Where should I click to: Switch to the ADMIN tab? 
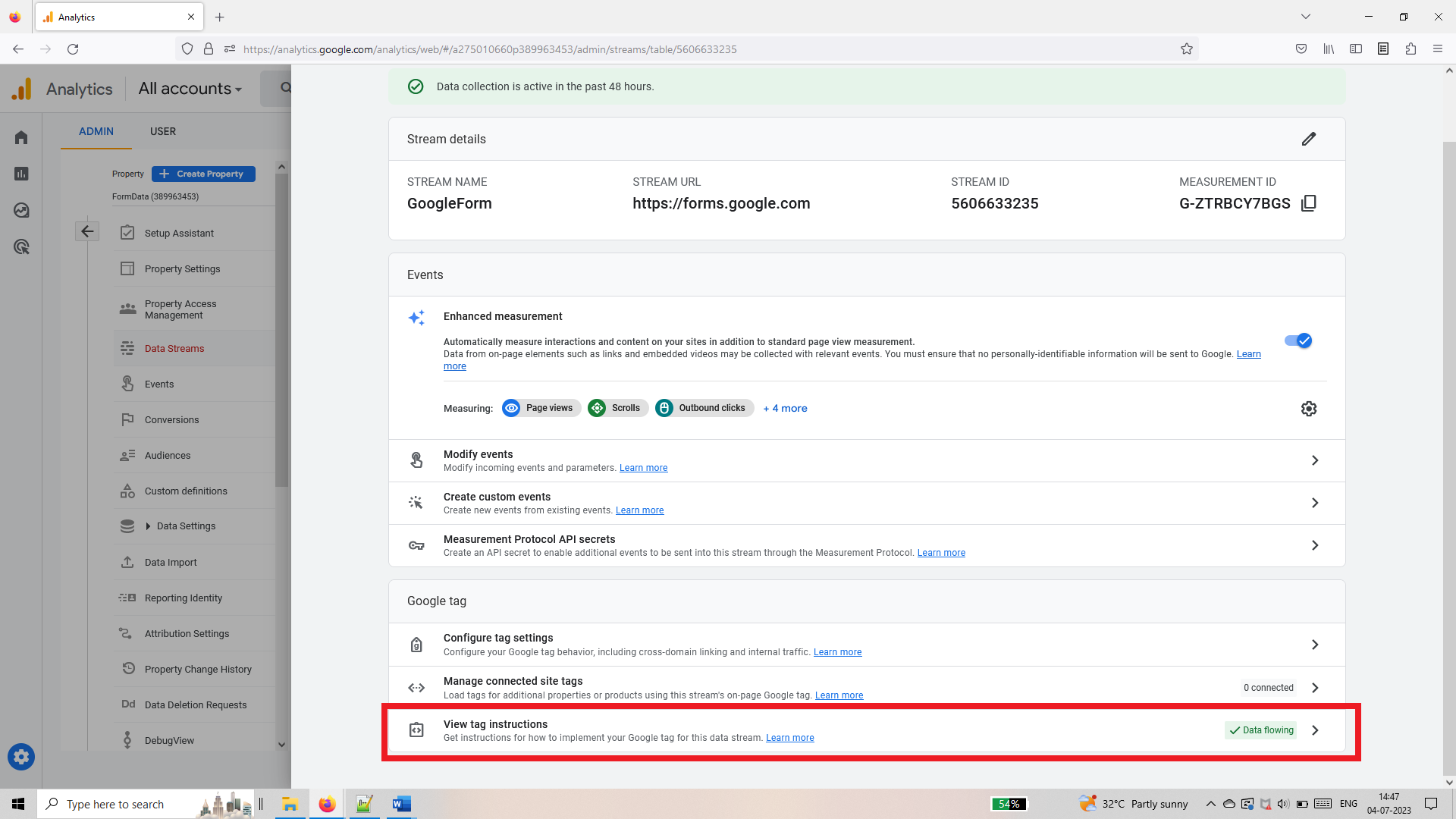pos(96,131)
